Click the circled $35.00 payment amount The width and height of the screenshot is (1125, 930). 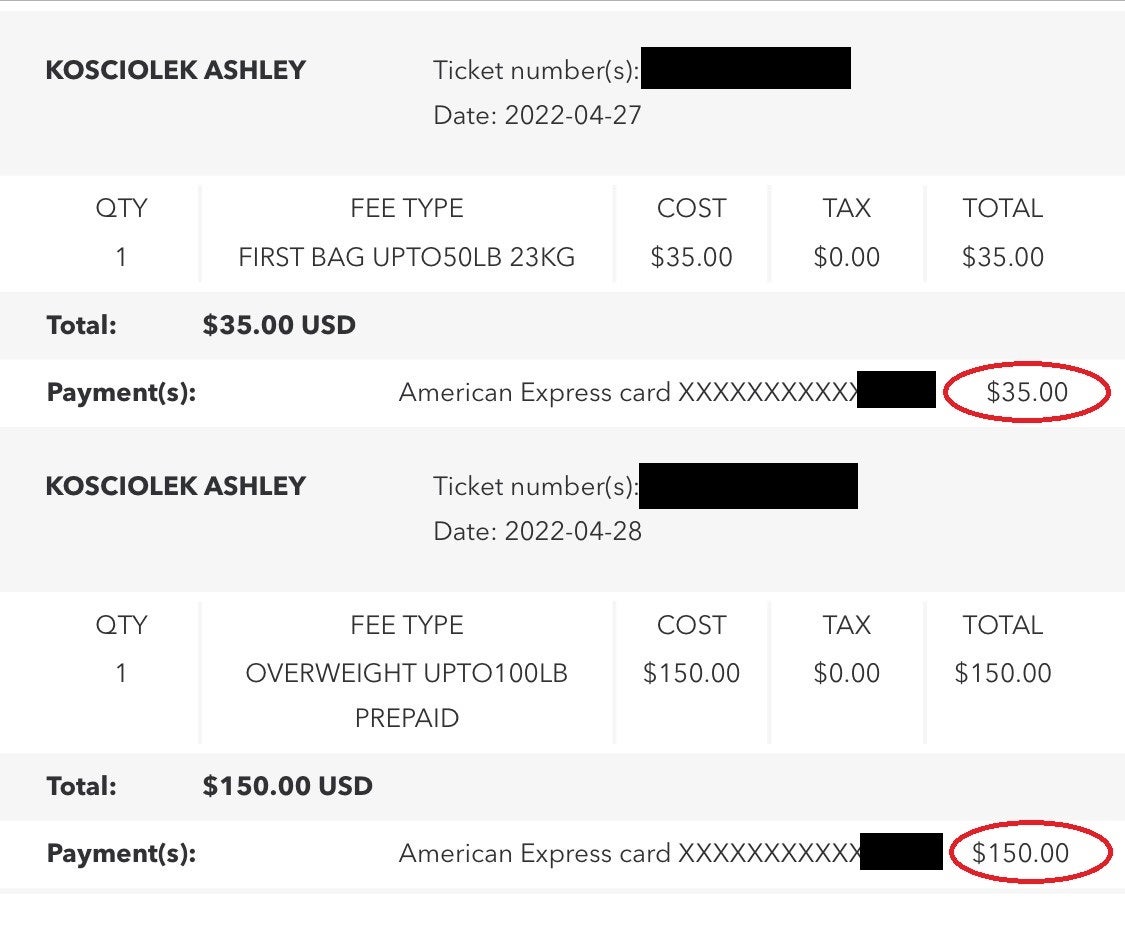point(1027,392)
